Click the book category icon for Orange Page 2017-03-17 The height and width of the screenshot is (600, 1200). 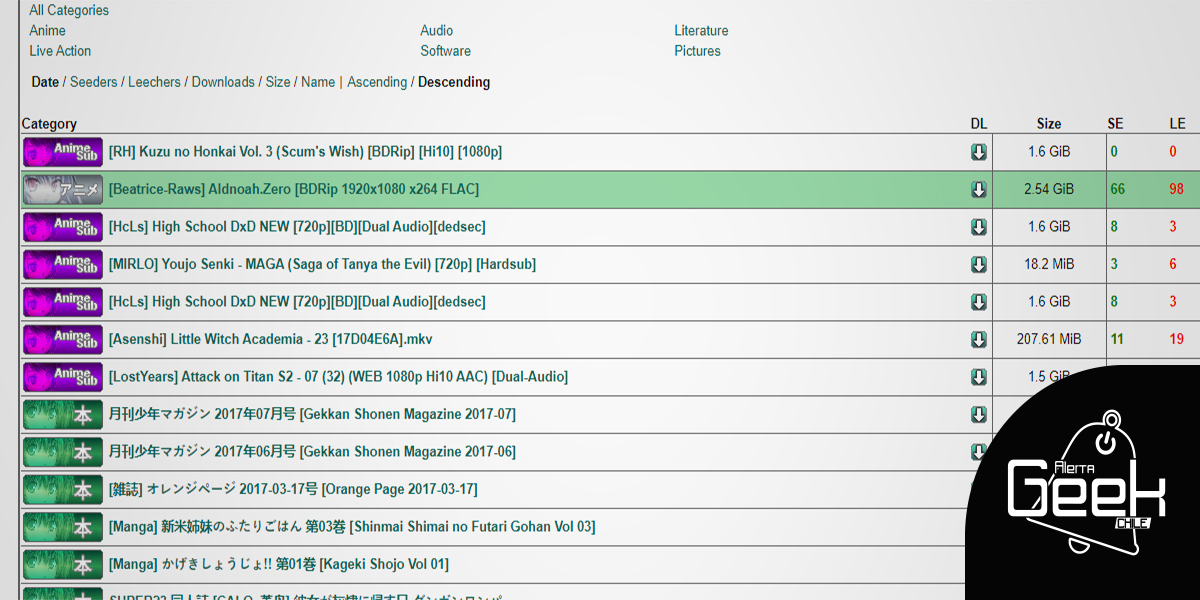[63, 489]
